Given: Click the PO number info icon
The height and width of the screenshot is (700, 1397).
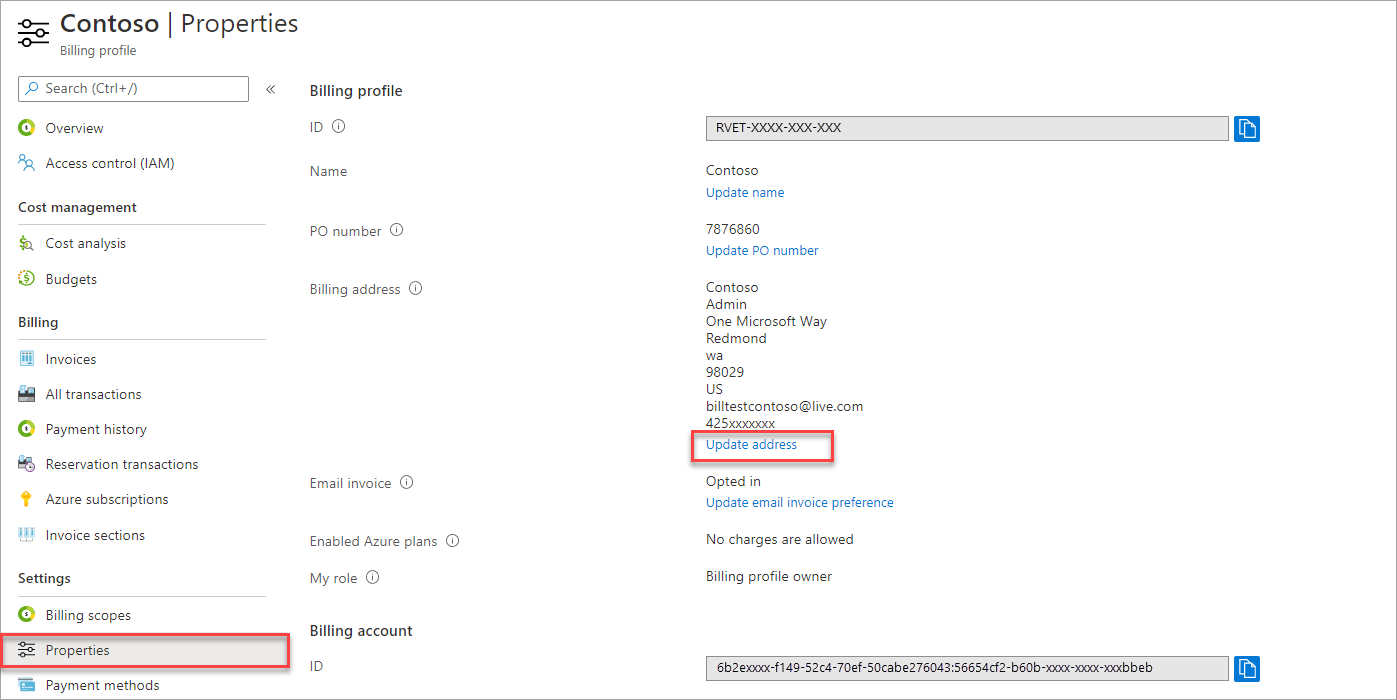Looking at the screenshot, I should (x=396, y=229).
